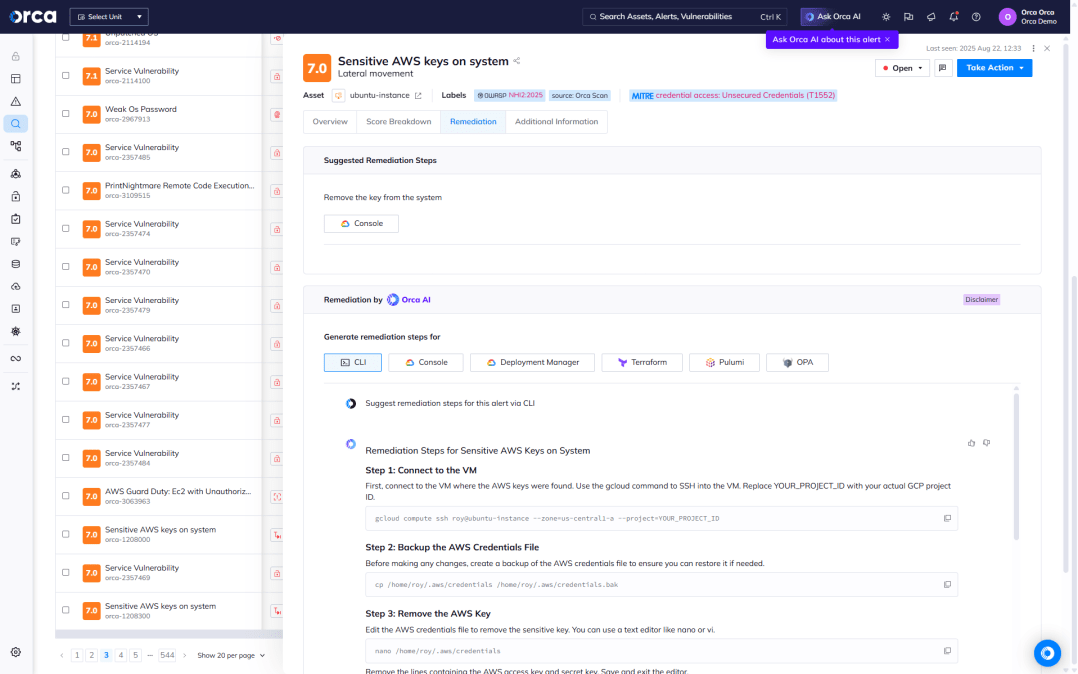Tick checkbox for AWS Guard Duty alert
Screen dimensions: 1078x674
coord(66,496)
